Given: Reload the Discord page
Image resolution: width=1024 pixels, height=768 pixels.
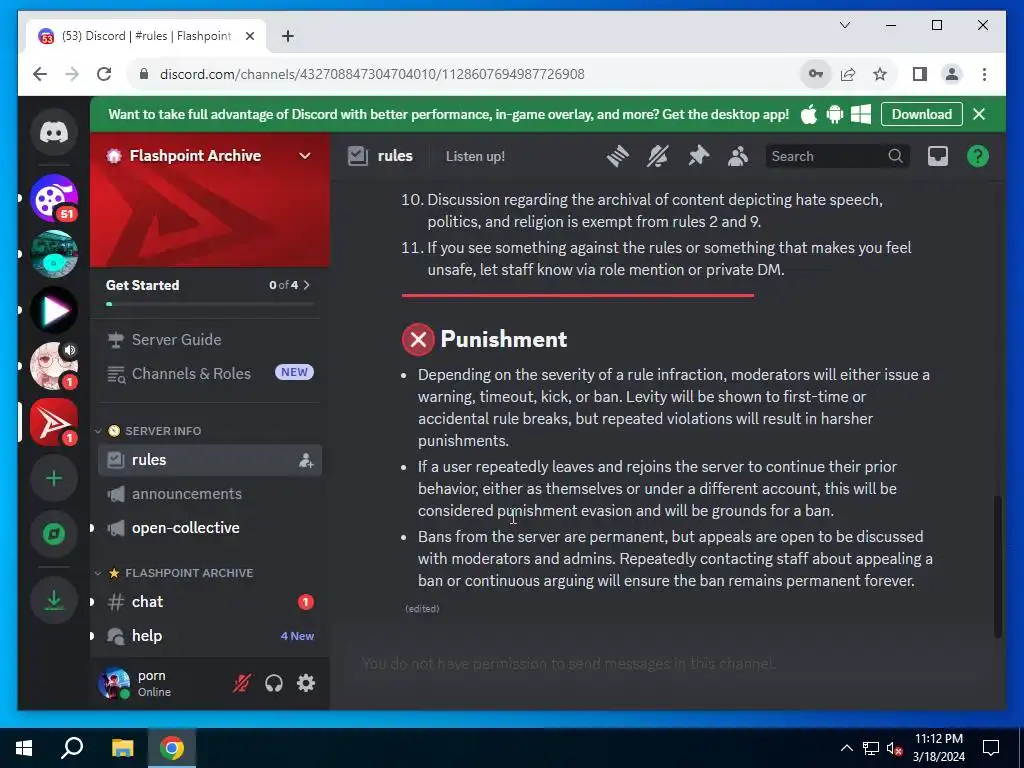Looking at the screenshot, I should [104, 74].
